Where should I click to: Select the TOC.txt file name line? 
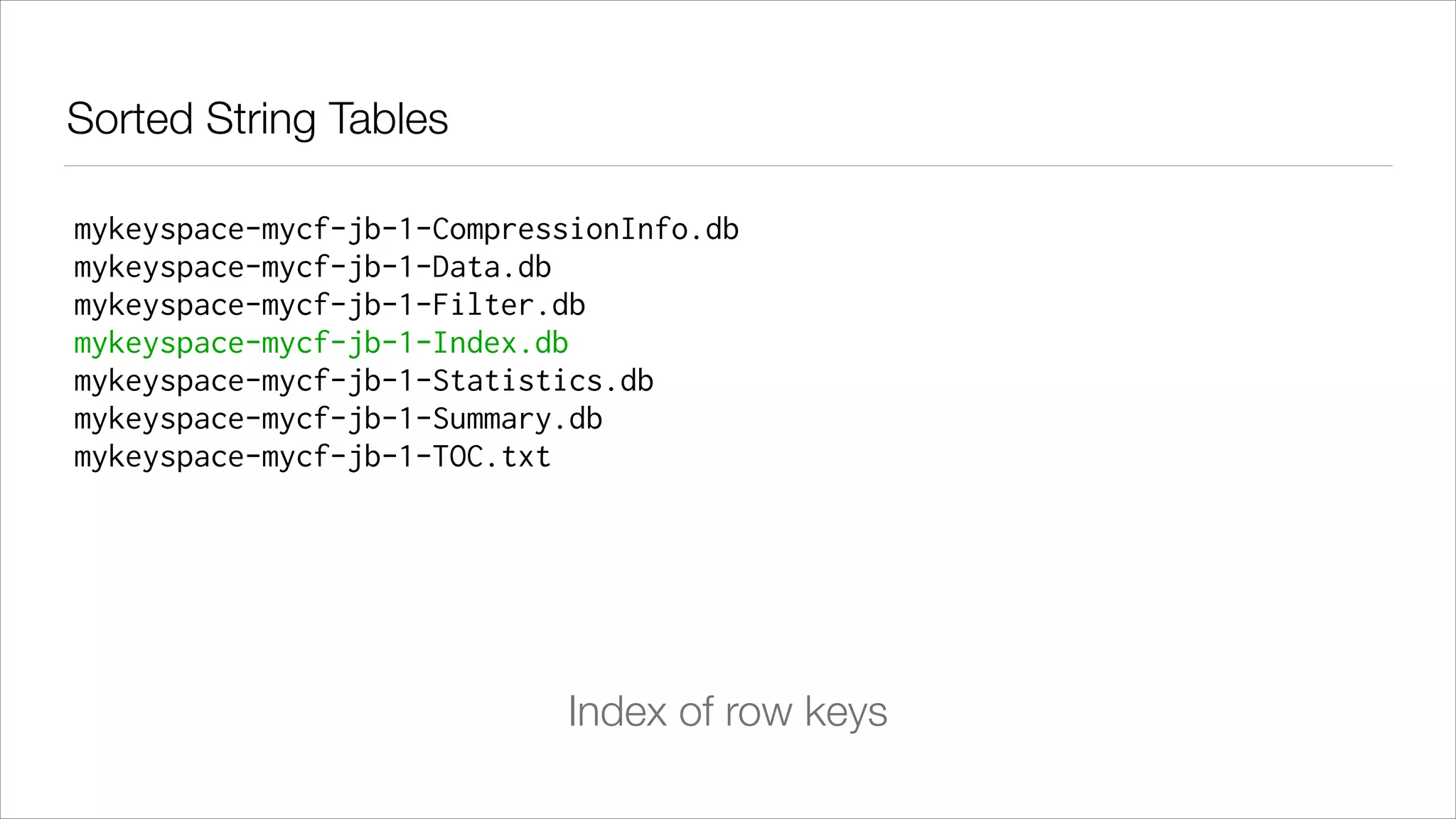click(x=312, y=457)
